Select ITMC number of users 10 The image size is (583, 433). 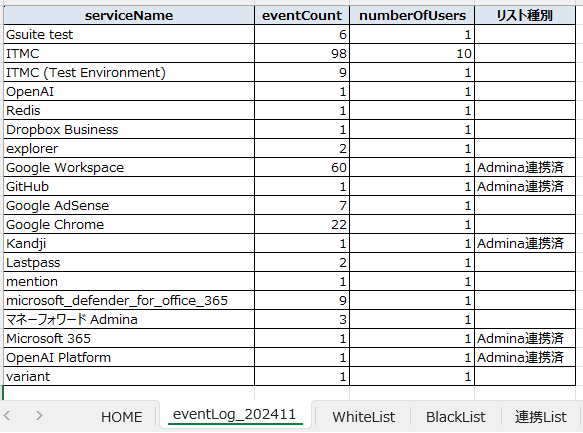pos(412,53)
